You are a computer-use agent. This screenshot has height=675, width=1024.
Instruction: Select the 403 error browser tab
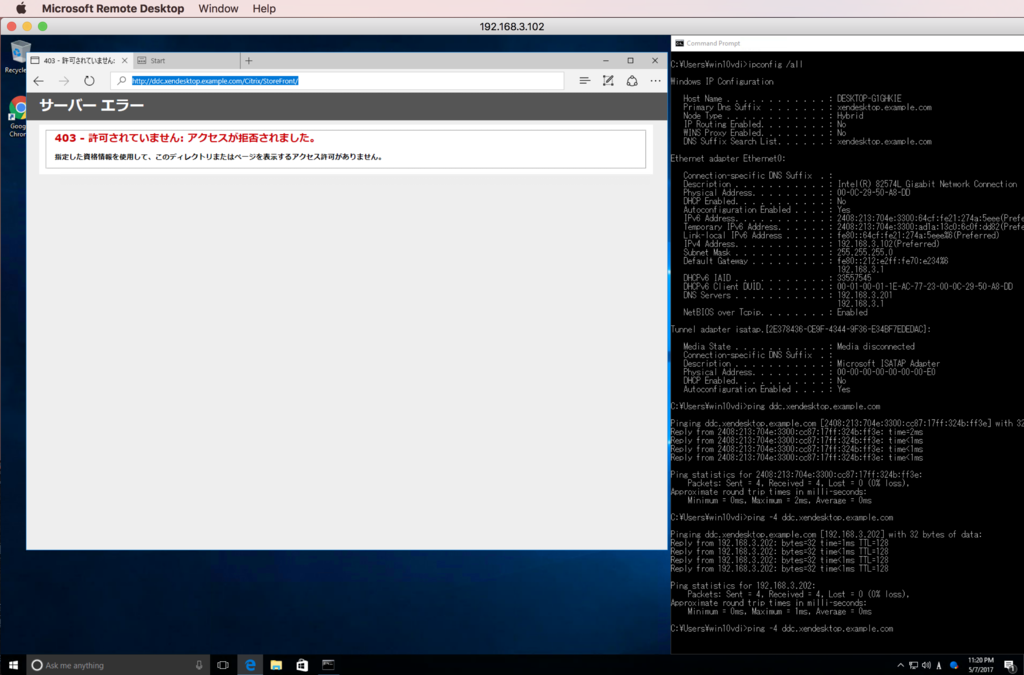pyautogui.click(x=79, y=61)
